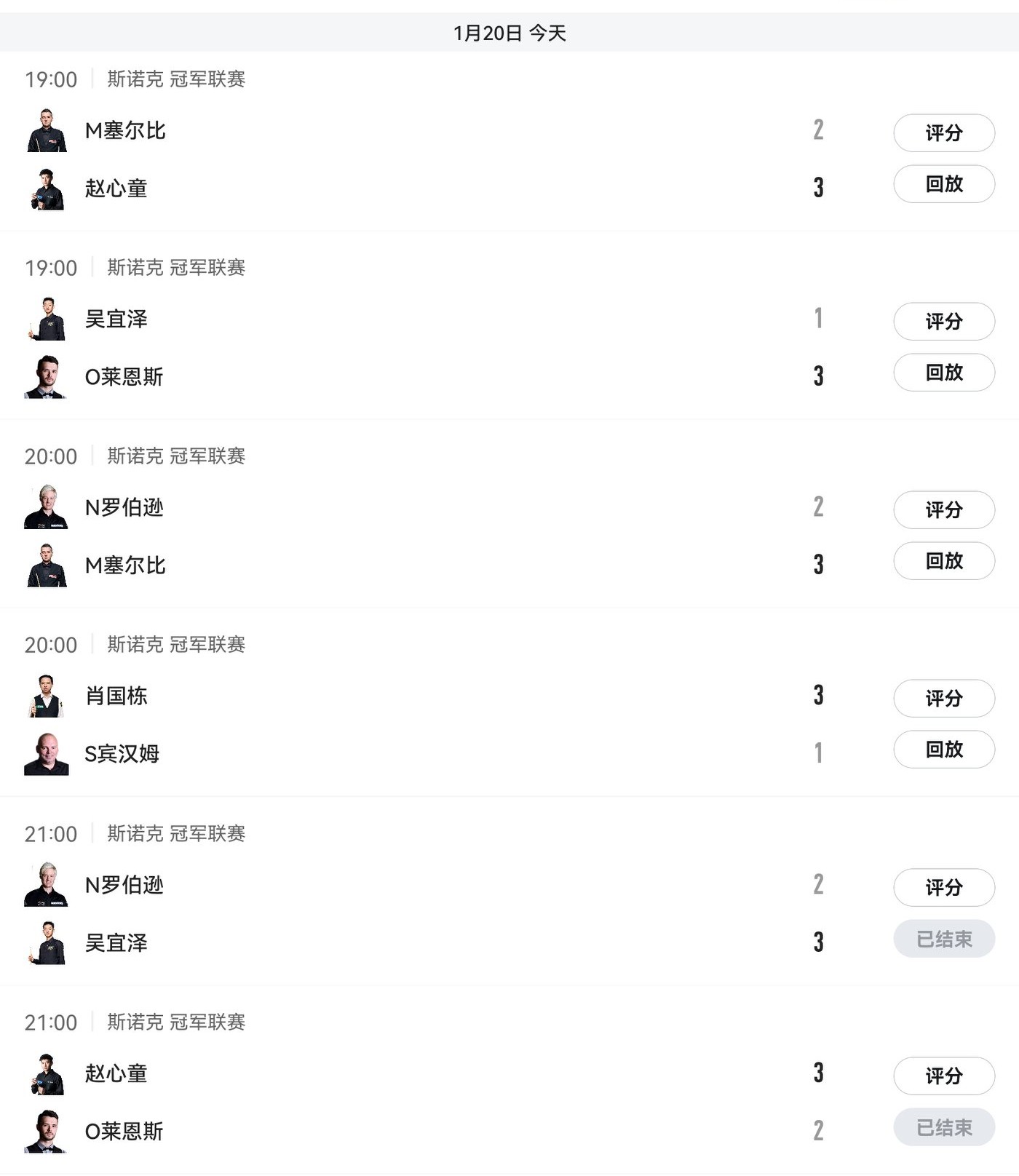Tap M塞尔比's avatar in the 19:00 match
This screenshot has height=1176, width=1019.
(47, 131)
